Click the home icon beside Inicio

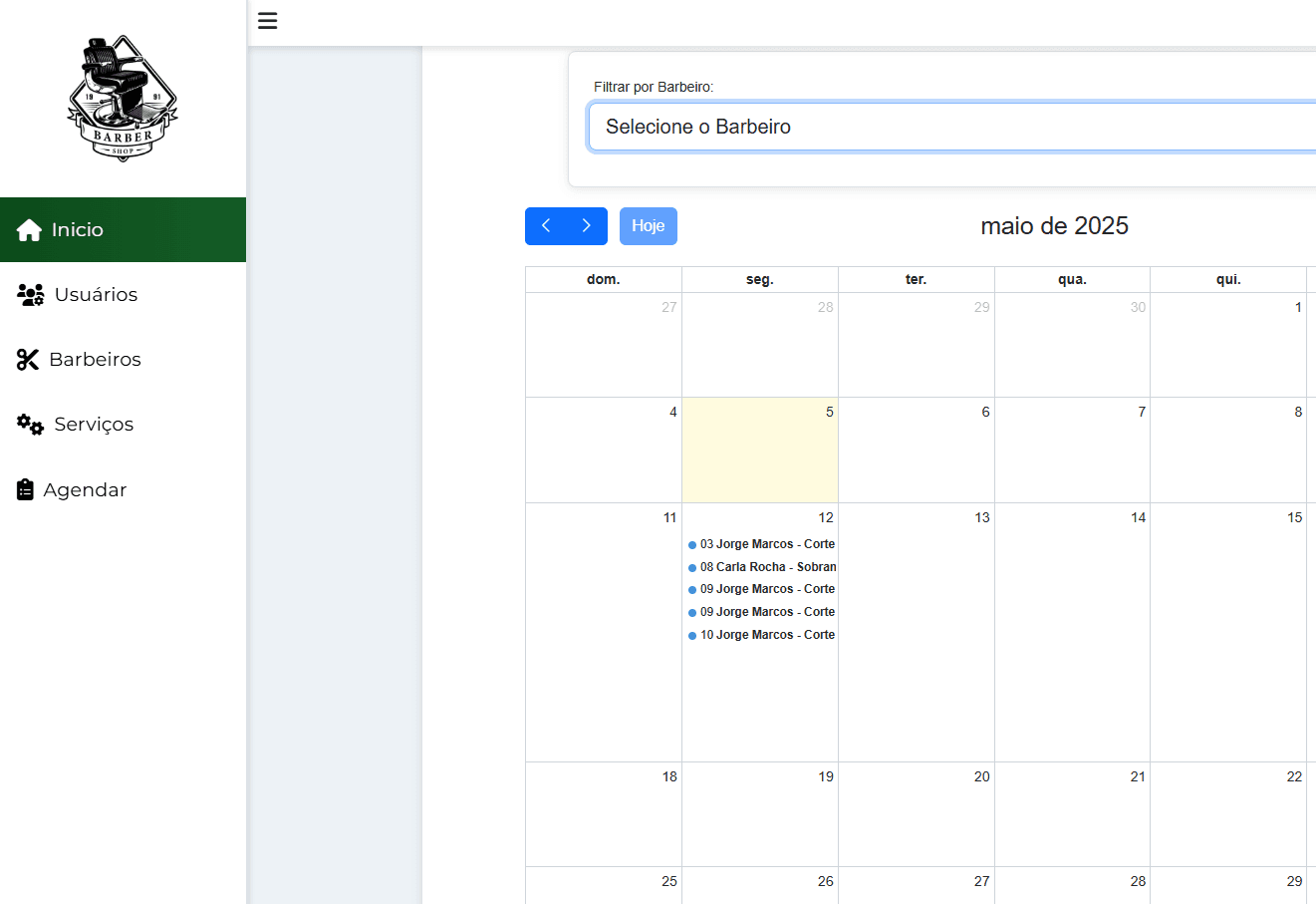[x=29, y=230]
